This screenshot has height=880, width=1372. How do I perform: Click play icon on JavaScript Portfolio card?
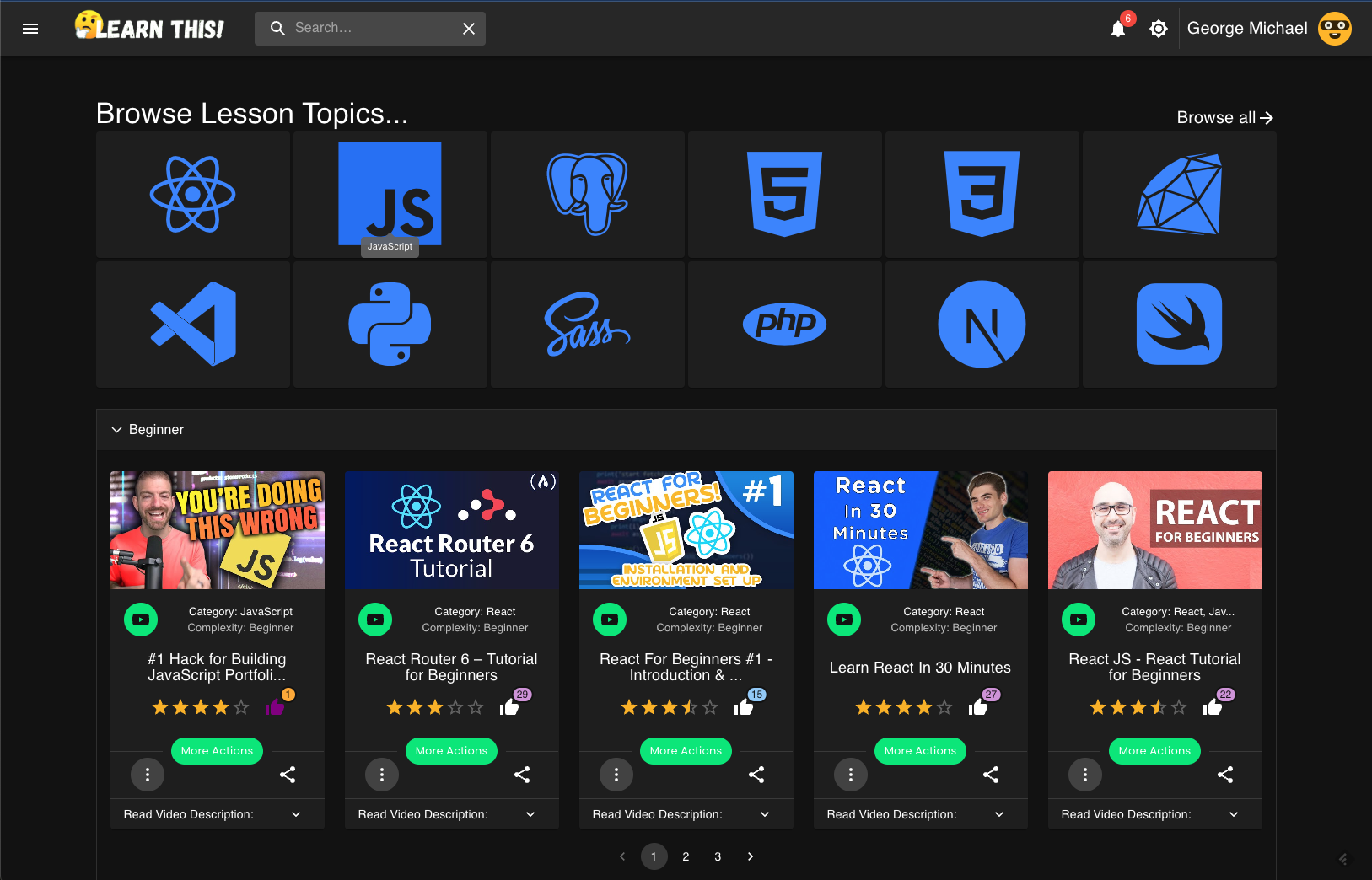point(141,620)
